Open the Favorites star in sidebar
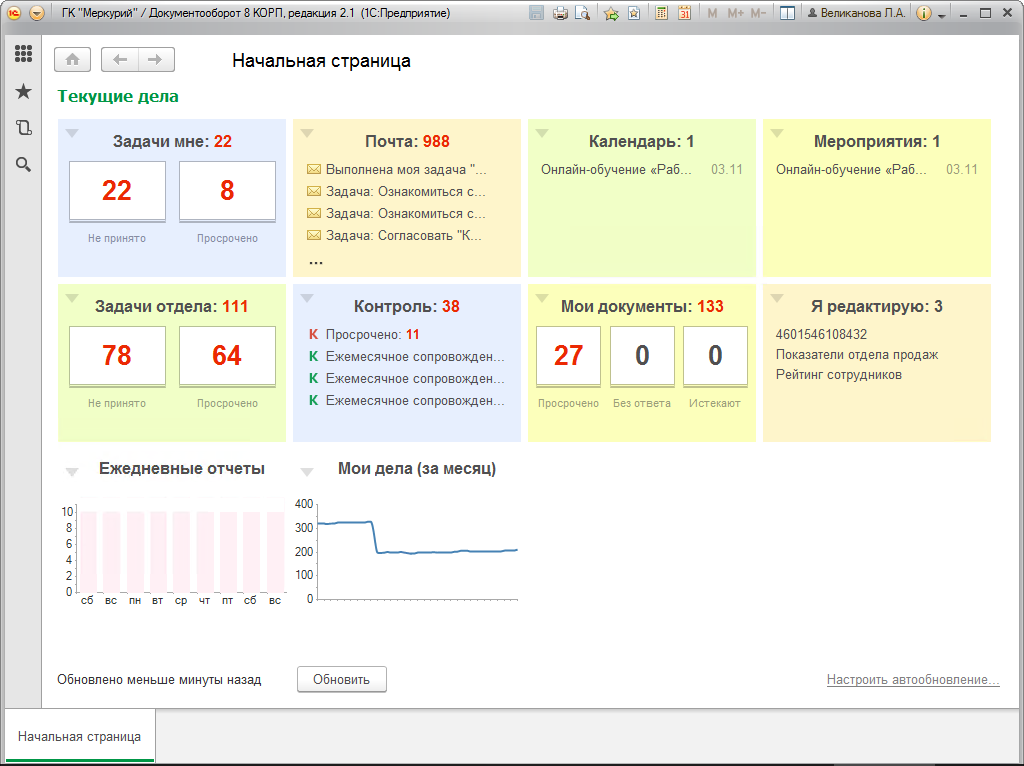This screenshot has width=1024, height=766. click(24, 91)
